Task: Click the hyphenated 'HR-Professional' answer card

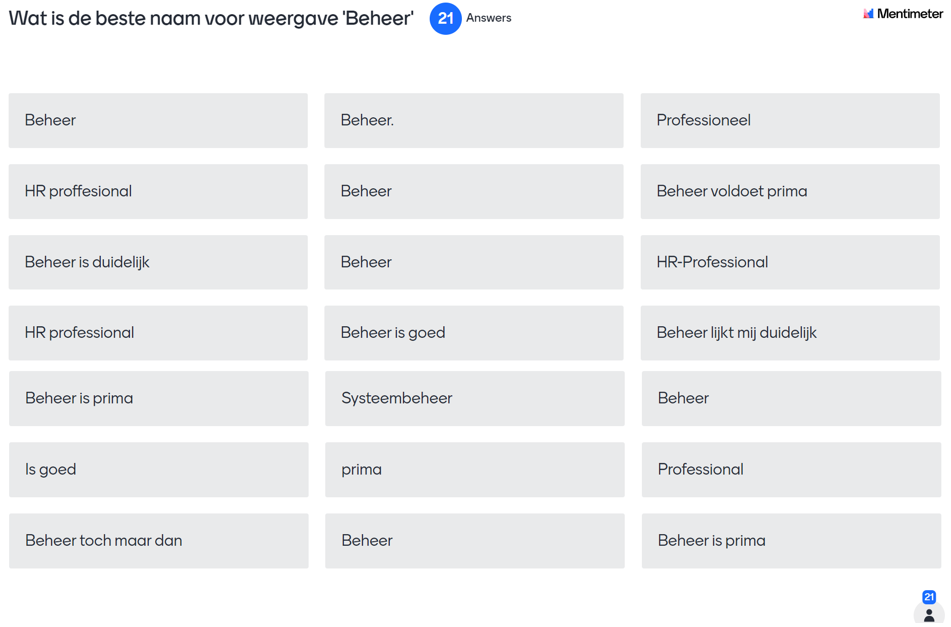Action: tap(789, 263)
